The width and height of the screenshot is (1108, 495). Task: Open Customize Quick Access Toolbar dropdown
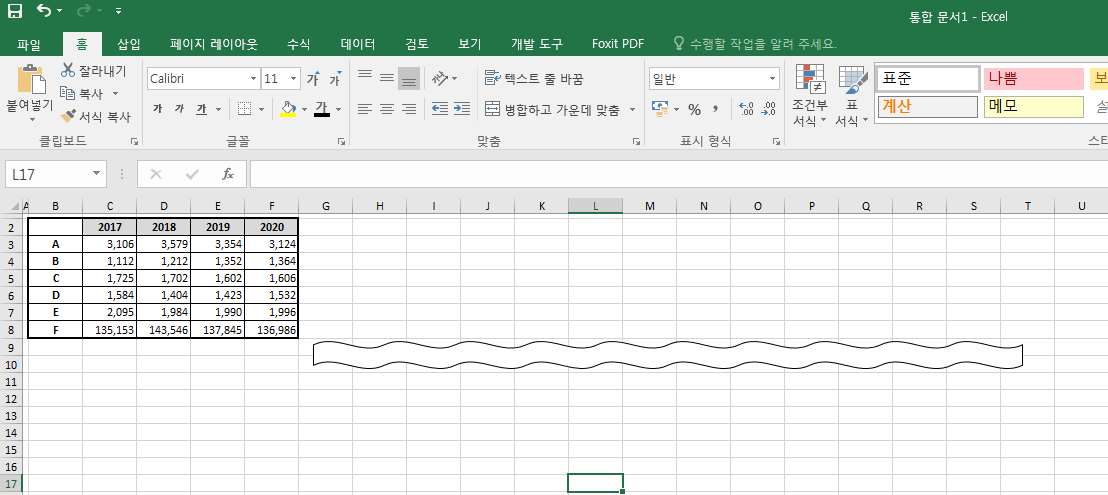[x=118, y=11]
